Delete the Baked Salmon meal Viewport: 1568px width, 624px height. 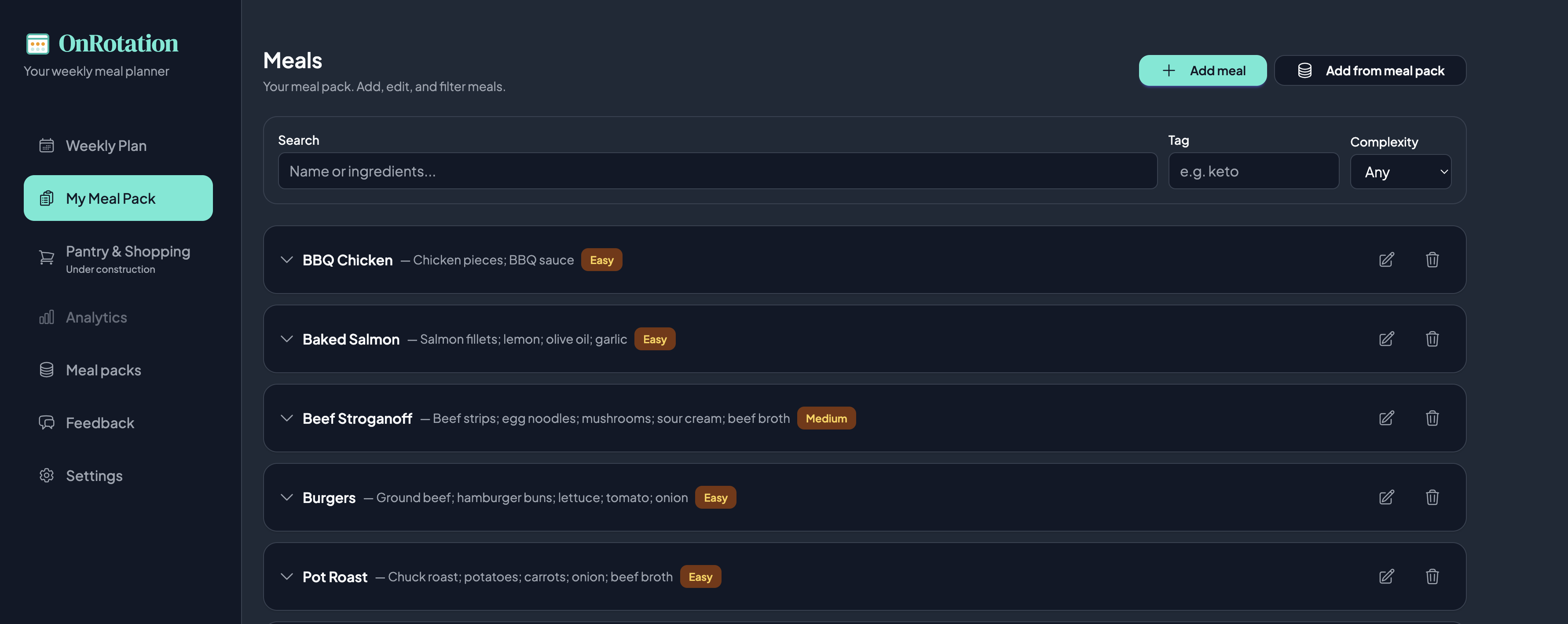click(x=1432, y=339)
